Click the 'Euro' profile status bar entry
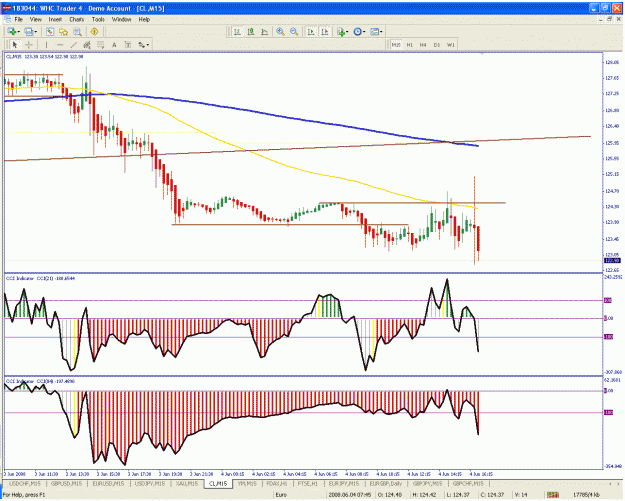The height and width of the screenshot is (501, 625). click(x=281, y=495)
